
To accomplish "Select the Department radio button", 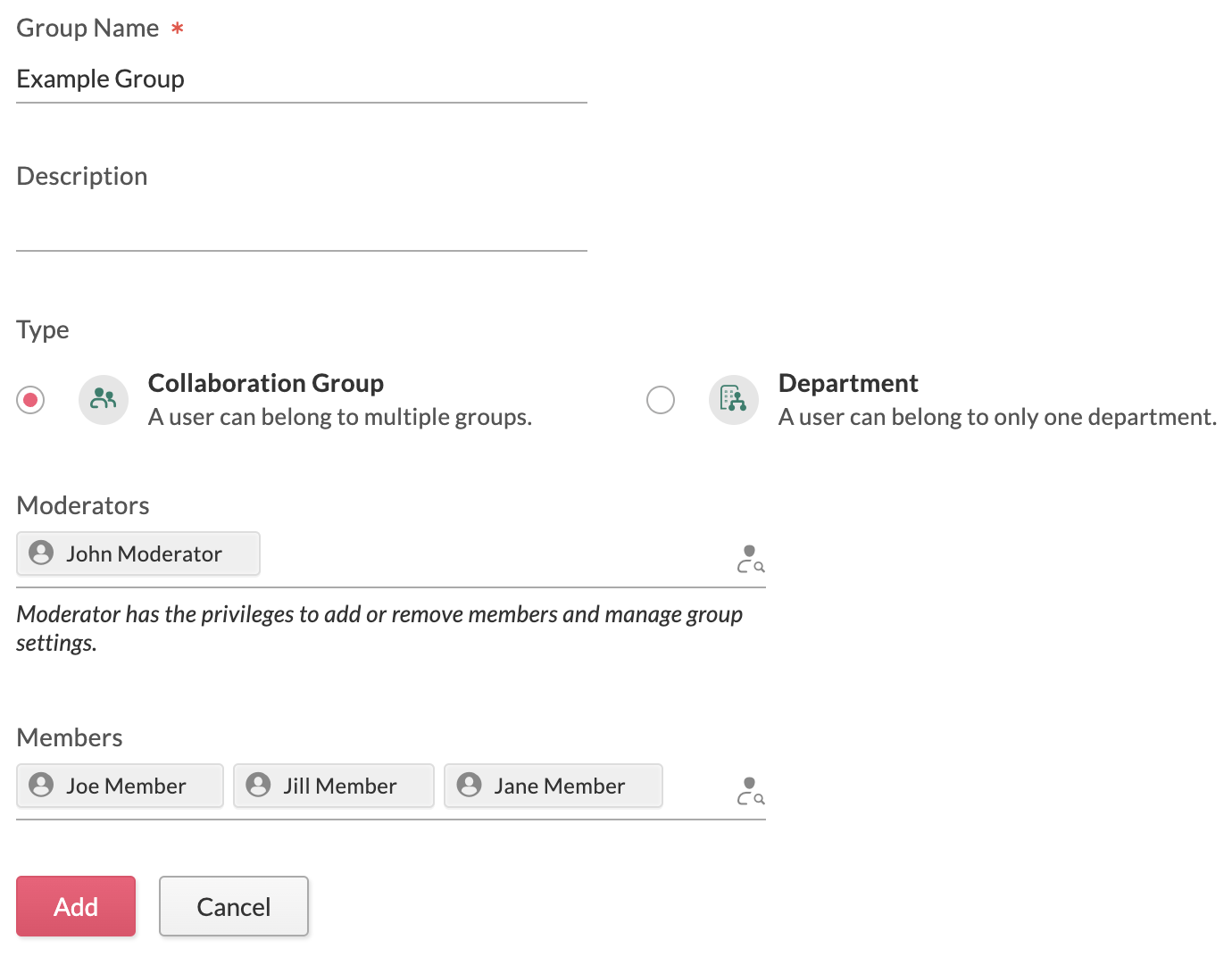I will coord(661,400).
